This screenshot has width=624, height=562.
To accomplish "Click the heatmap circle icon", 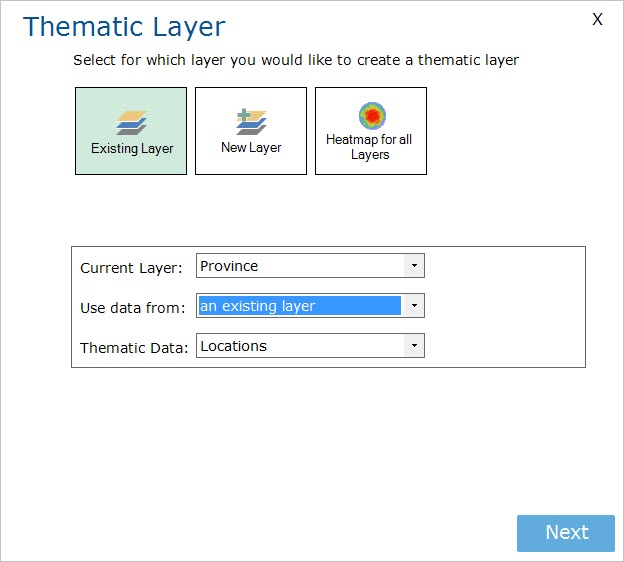I will (372, 115).
